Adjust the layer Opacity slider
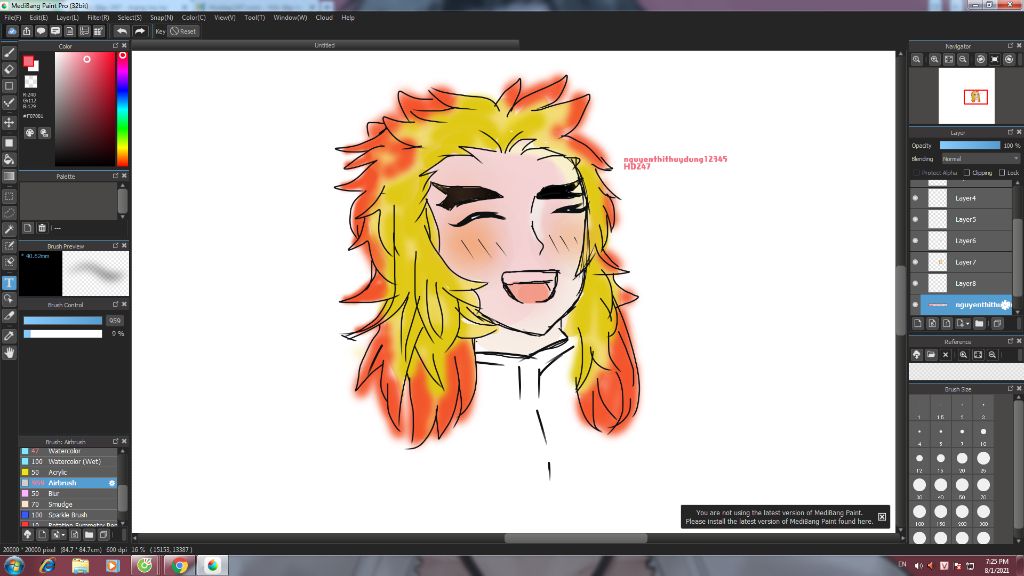 [970, 146]
